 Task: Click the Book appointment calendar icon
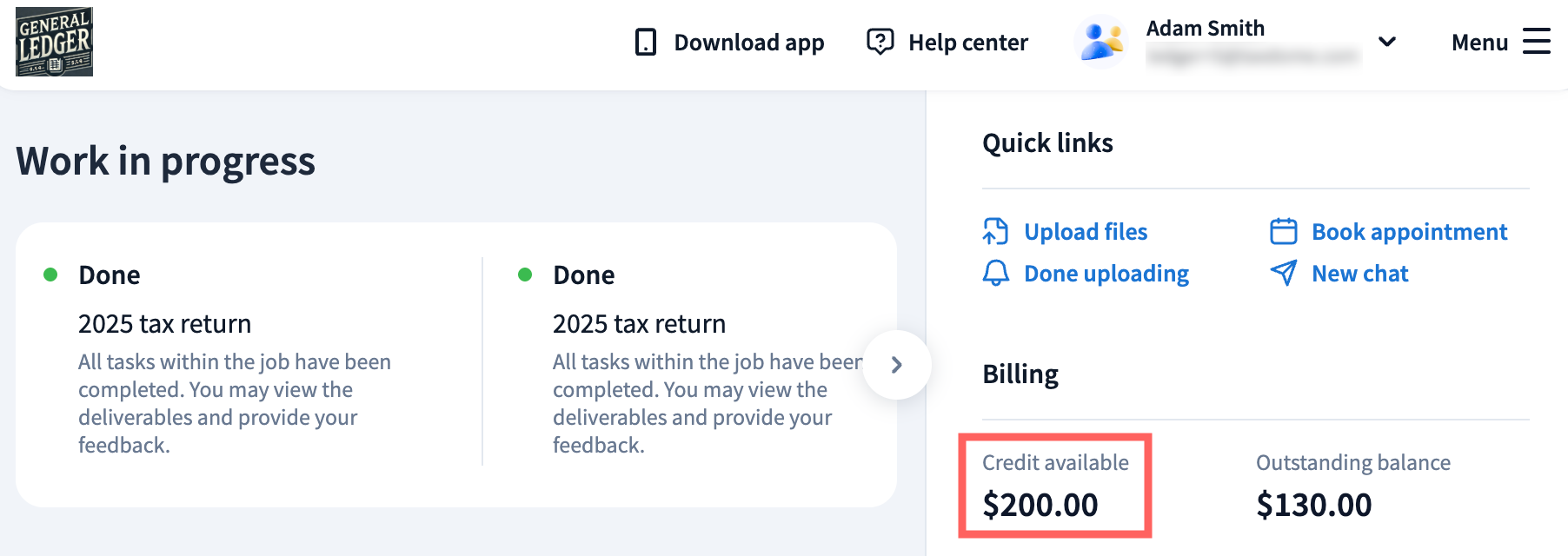(x=1284, y=232)
